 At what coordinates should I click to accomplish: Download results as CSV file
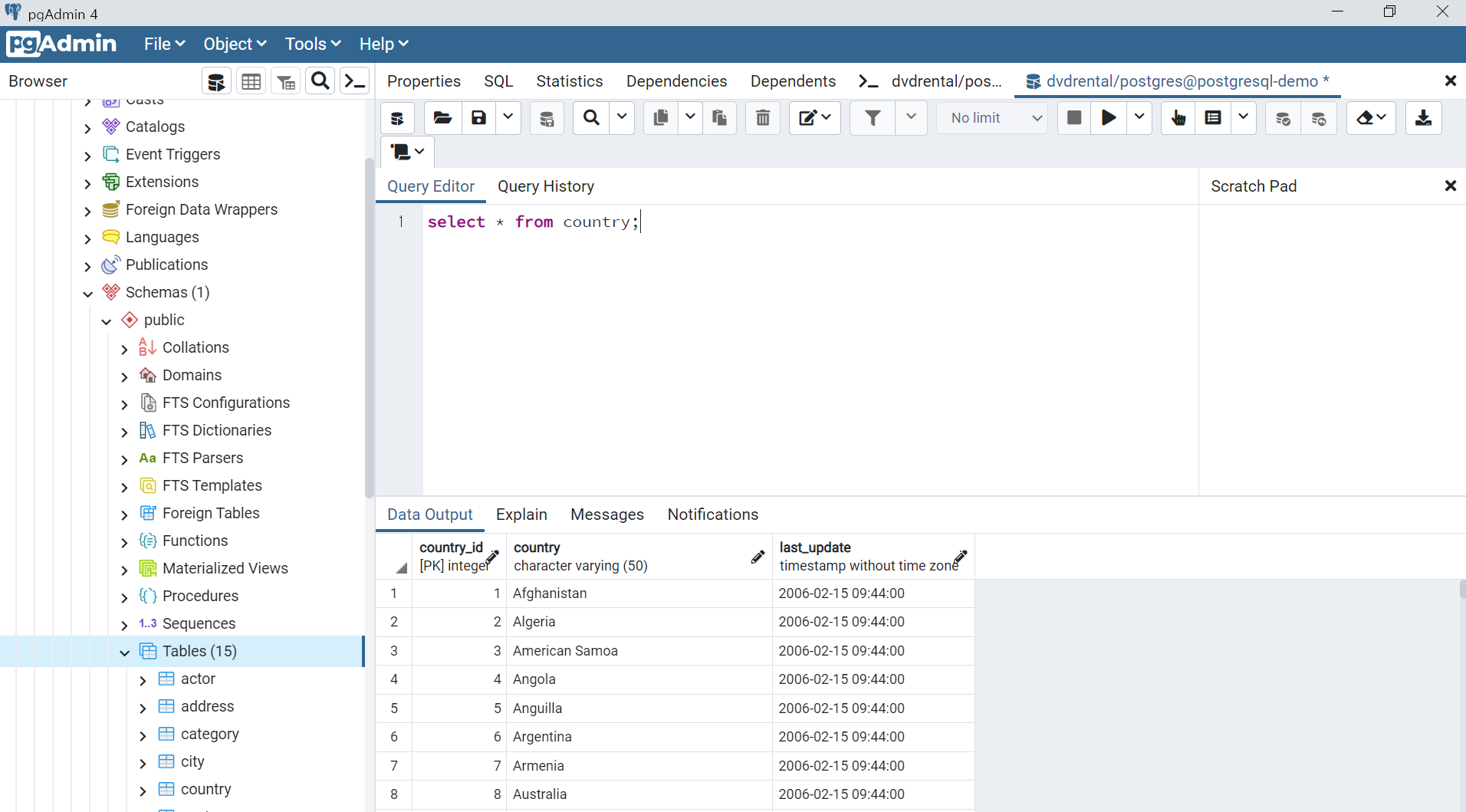coord(1423,118)
